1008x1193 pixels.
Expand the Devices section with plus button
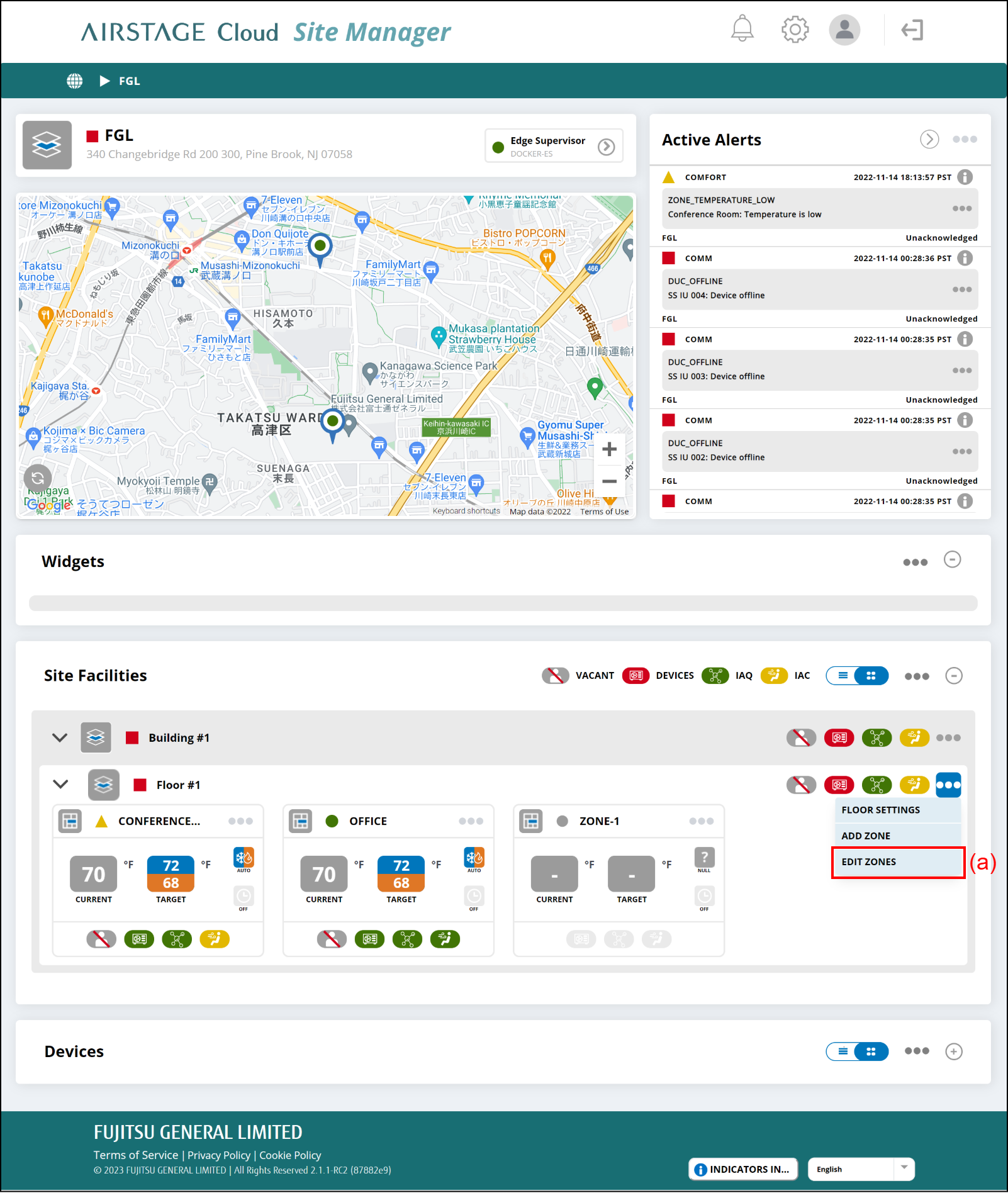(x=954, y=1051)
